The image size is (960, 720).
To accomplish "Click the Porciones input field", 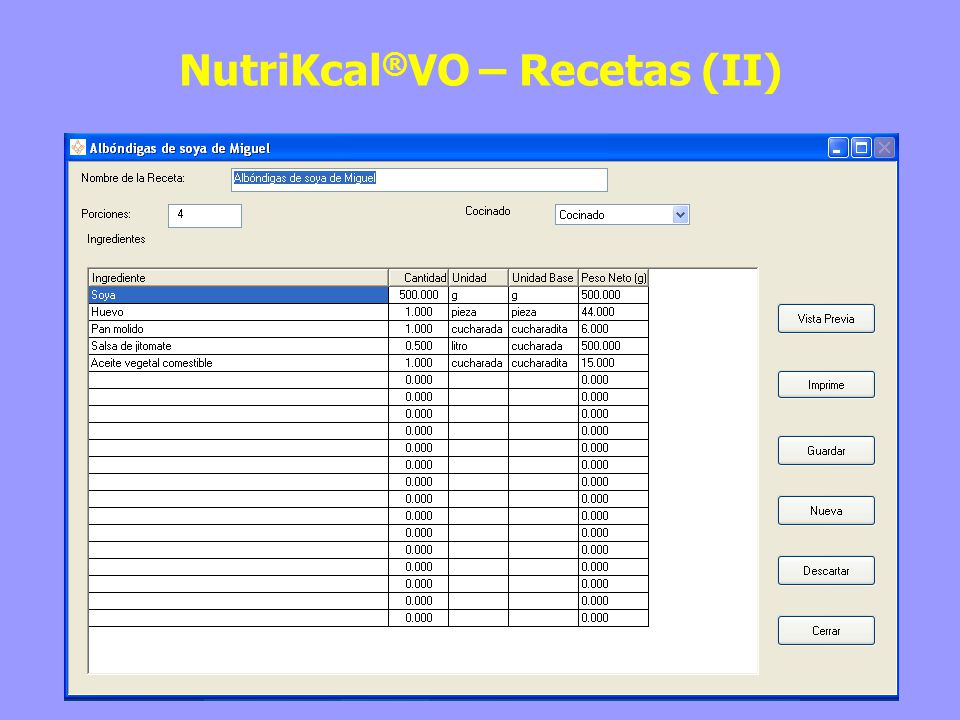I will (x=205, y=216).
